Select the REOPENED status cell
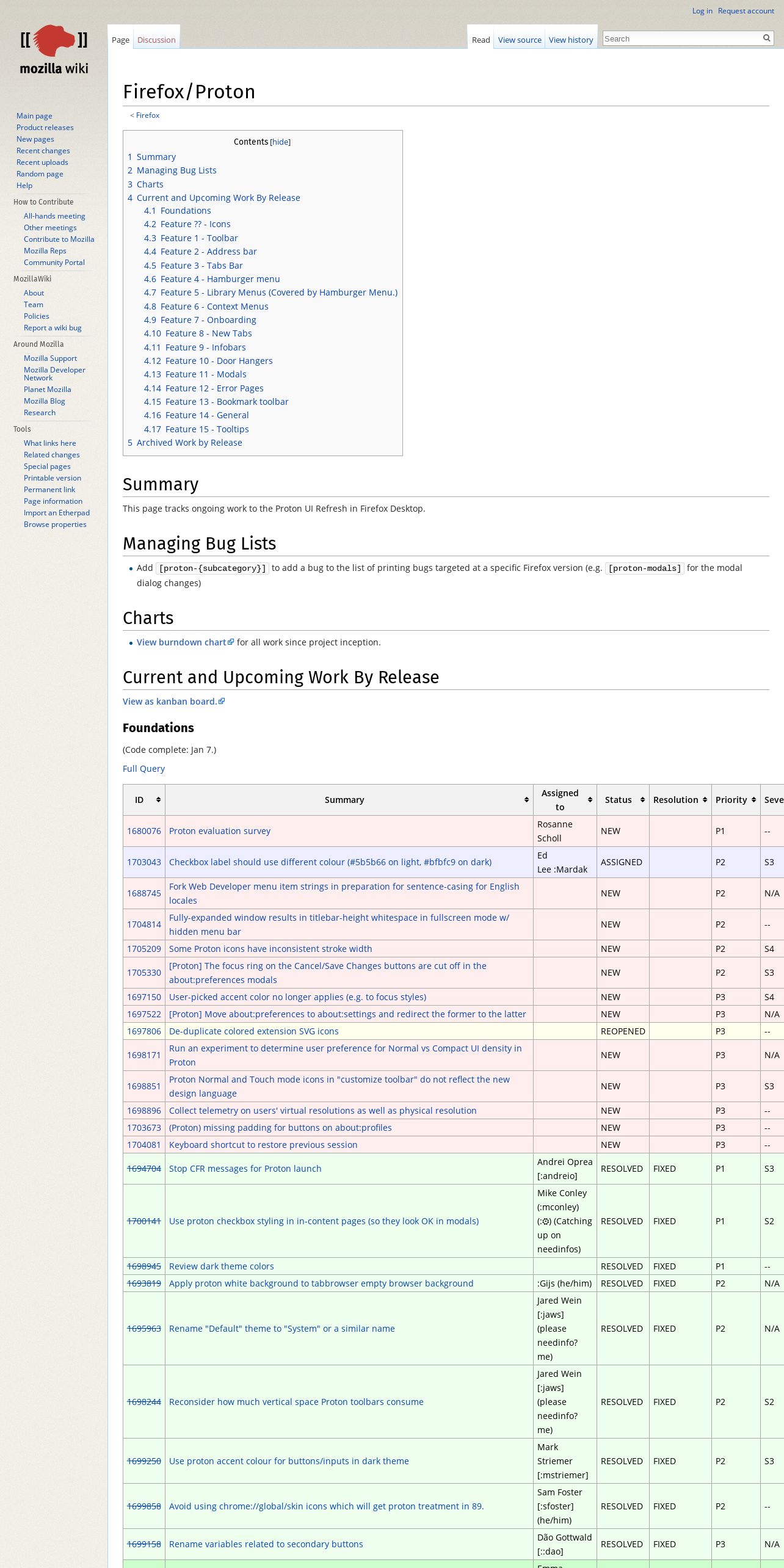The width and height of the screenshot is (784, 1568). click(x=623, y=1031)
